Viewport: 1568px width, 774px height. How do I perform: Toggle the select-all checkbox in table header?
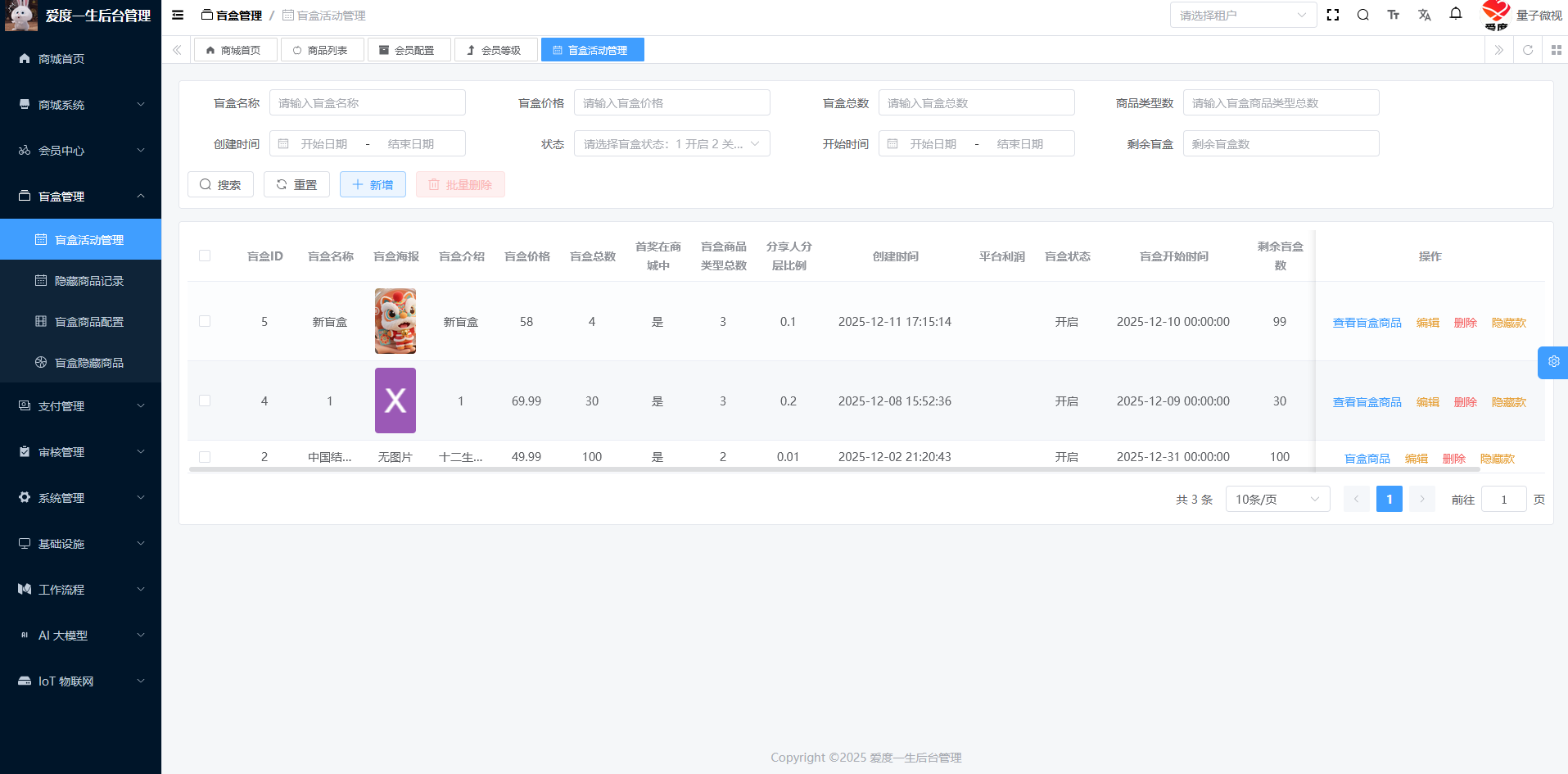pyautogui.click(x=205, y=256)
